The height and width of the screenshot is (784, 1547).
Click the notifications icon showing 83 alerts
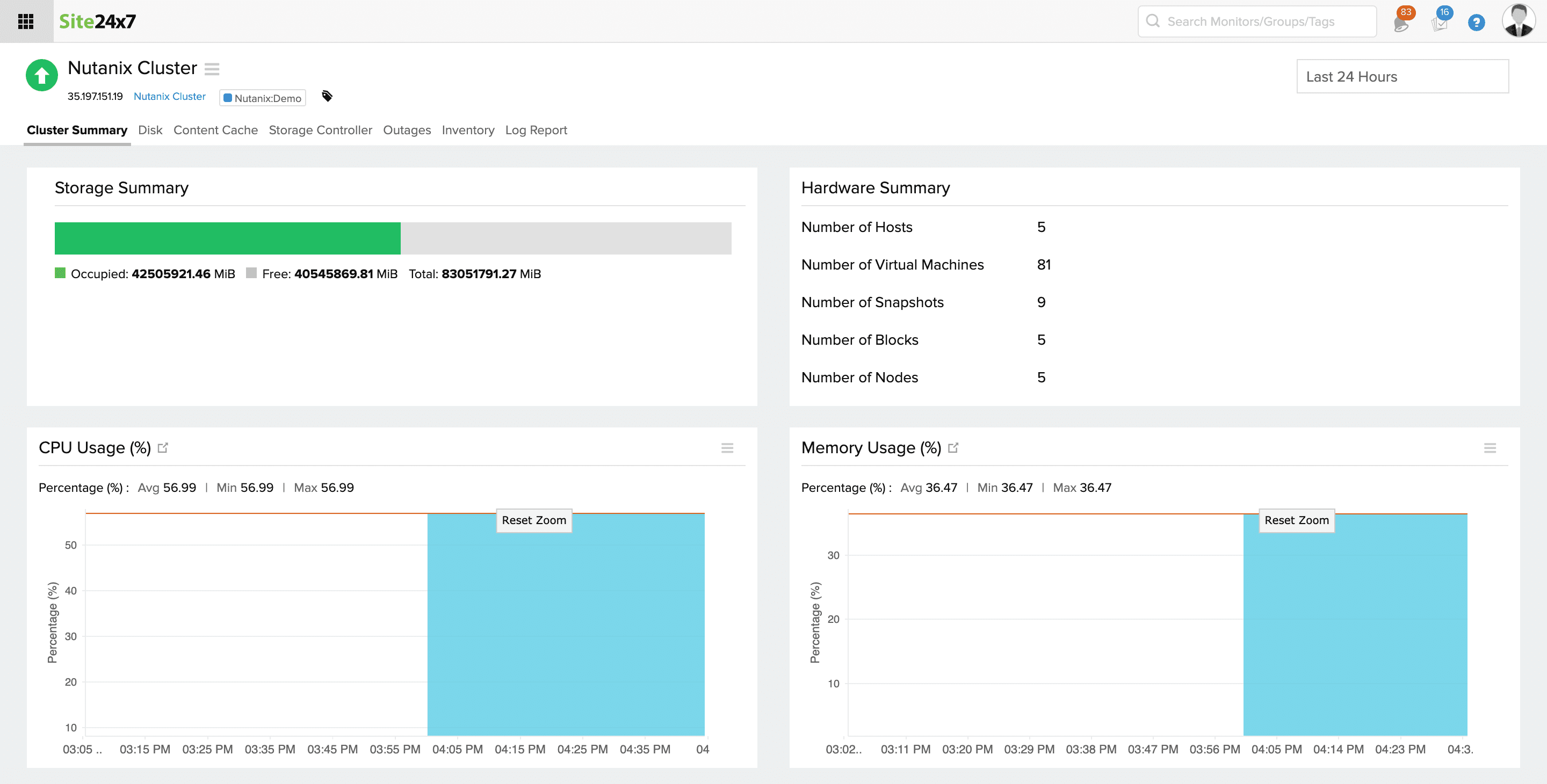1403,22
